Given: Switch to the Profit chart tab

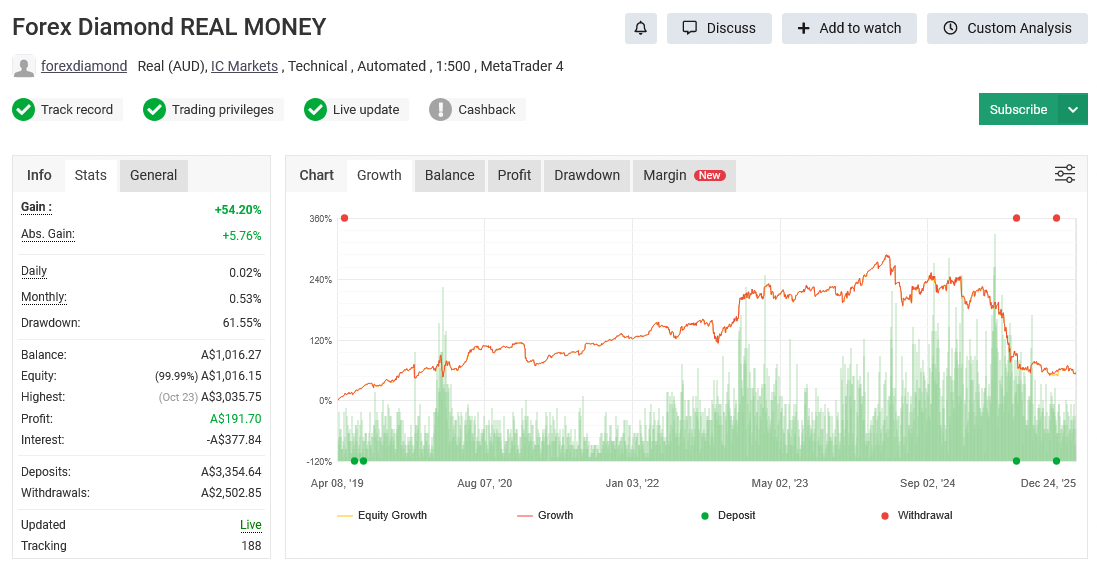Looking at the screenshot, I should click(x=514, y=175).
